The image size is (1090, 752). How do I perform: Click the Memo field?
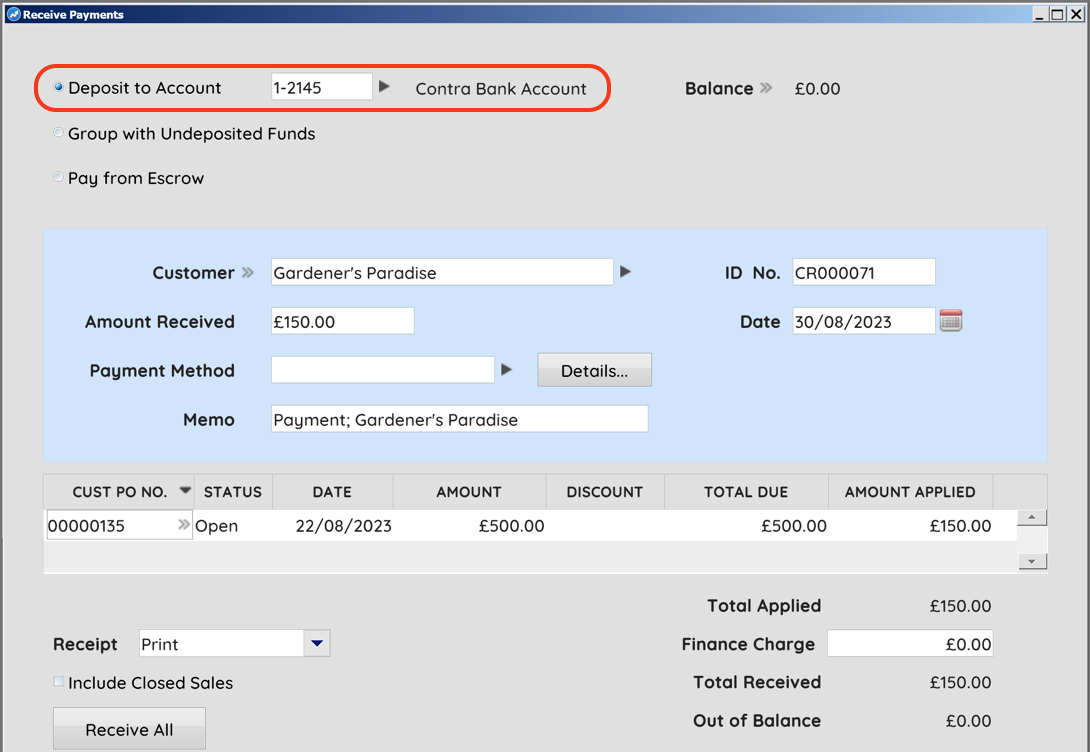[x=459, y=419]
